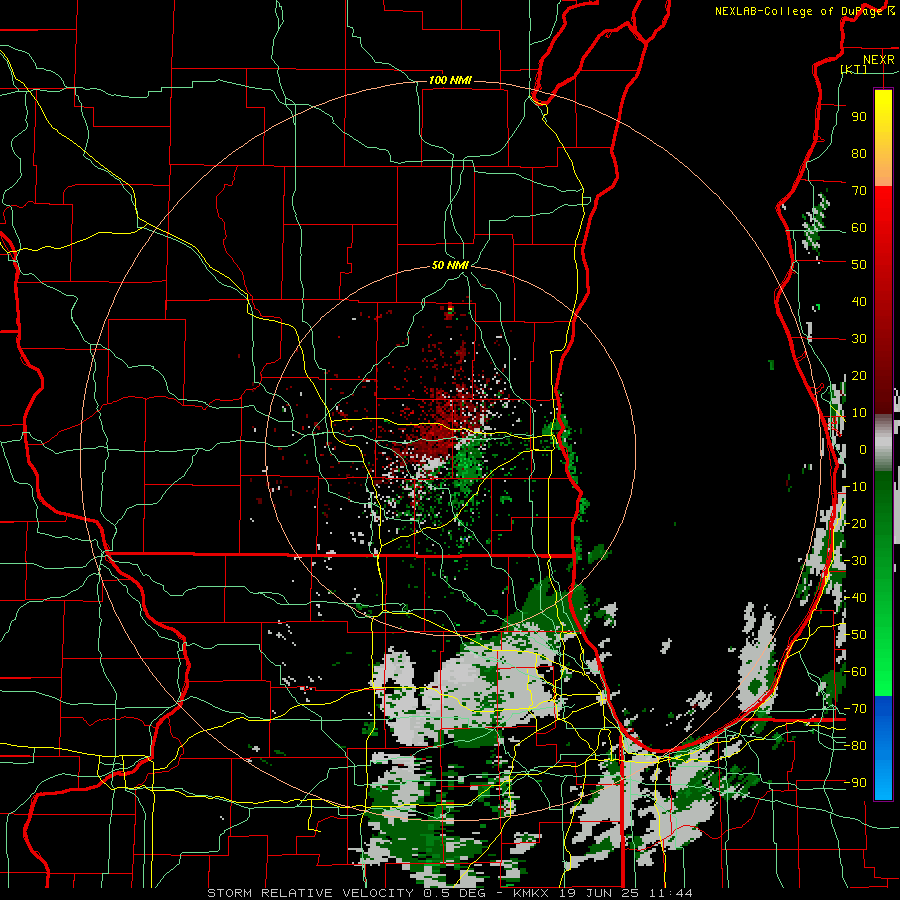Image resolution: width=900 pixels, height=900 pixels.
Task: Click the -30 value on the velocity scale
Action: [855, 561]
